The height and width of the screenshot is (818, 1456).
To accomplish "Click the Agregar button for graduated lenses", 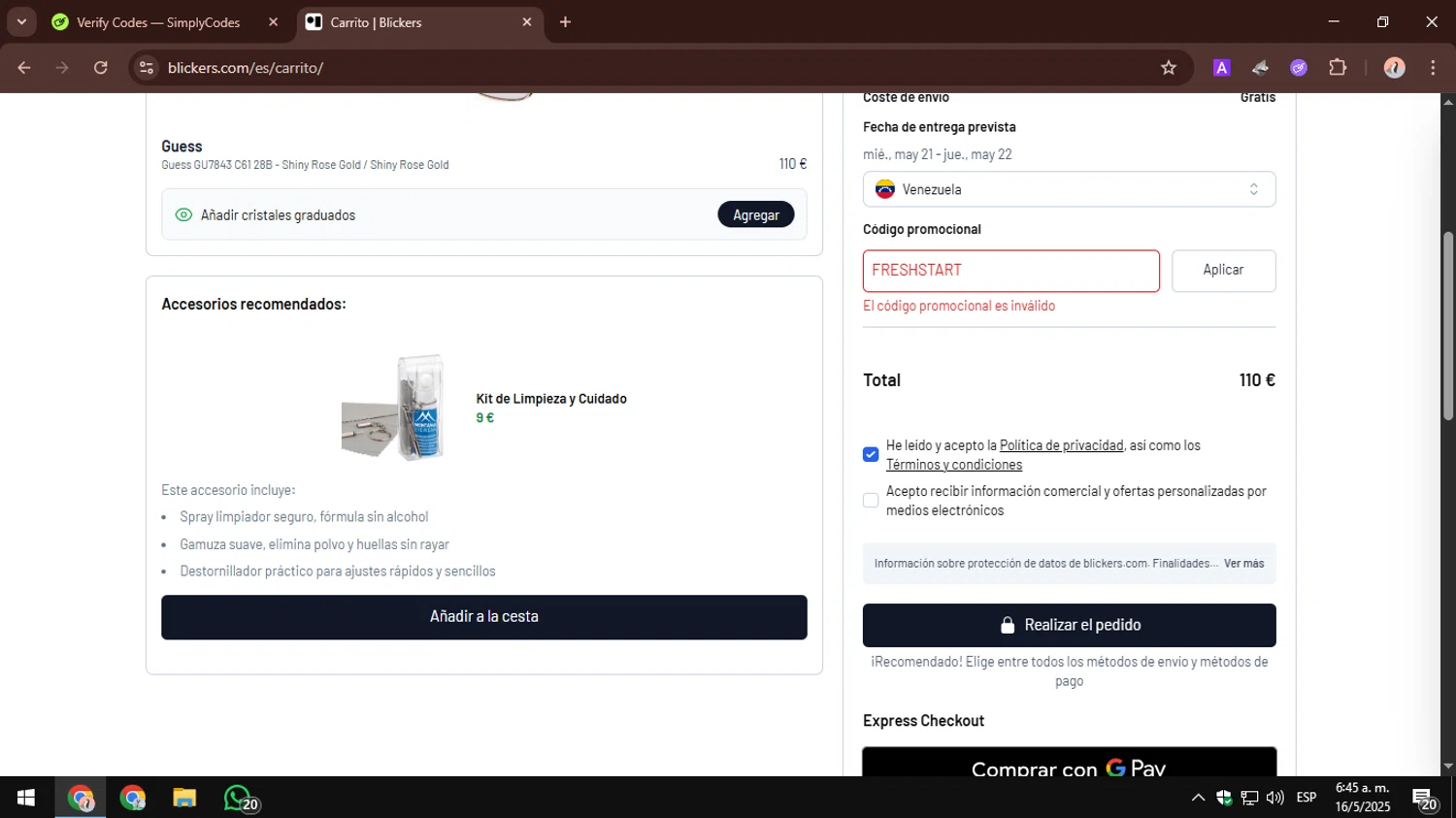I will (756, 215).
